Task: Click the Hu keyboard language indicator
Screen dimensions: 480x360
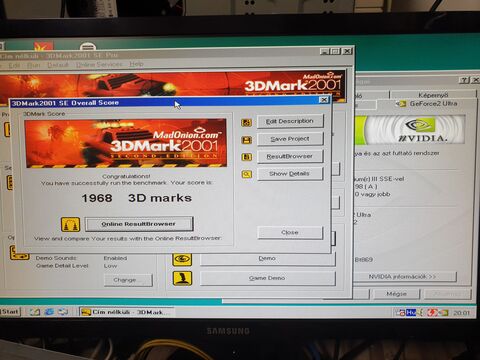Action: [411, 313]
